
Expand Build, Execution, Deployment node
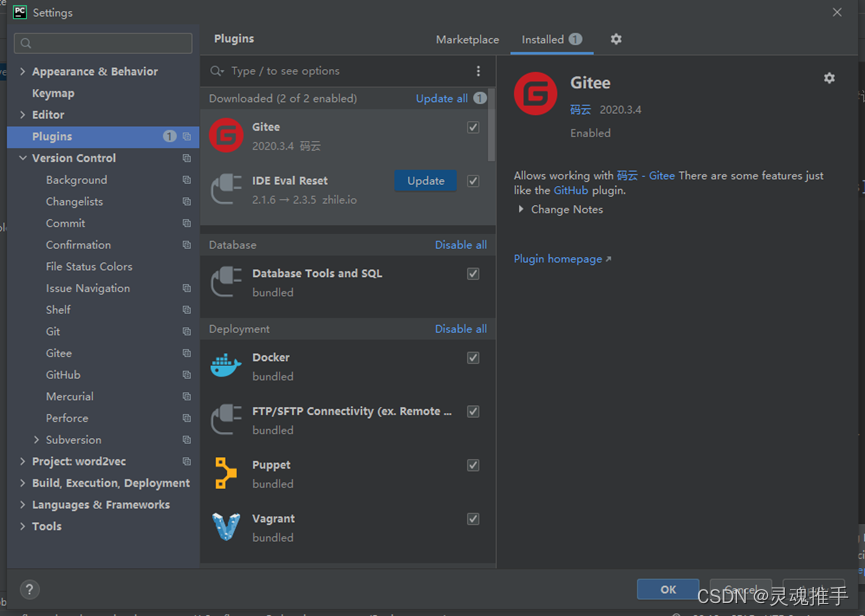coord(23,483)
